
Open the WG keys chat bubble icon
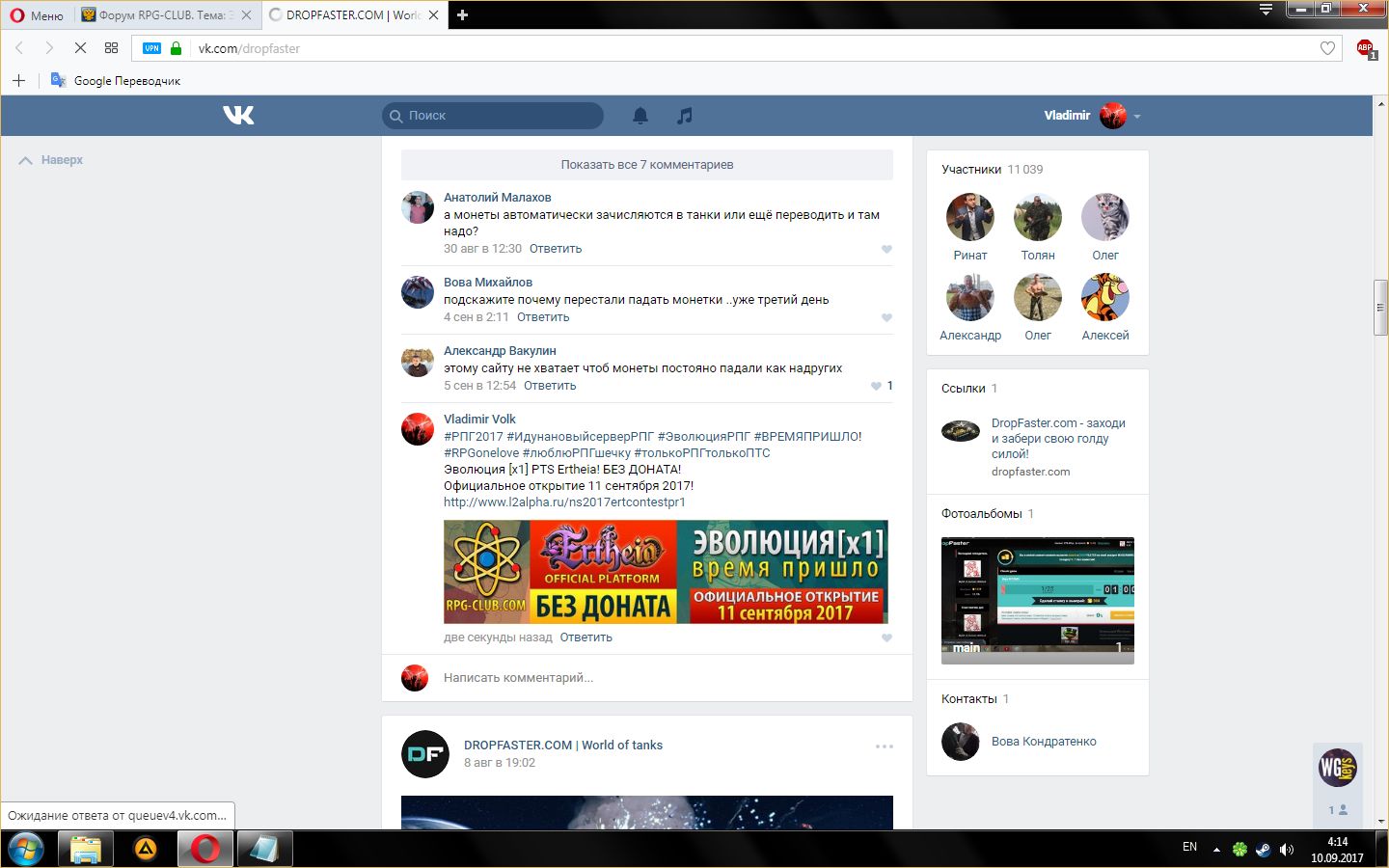pyautogui.click(x=1338, y=768)
